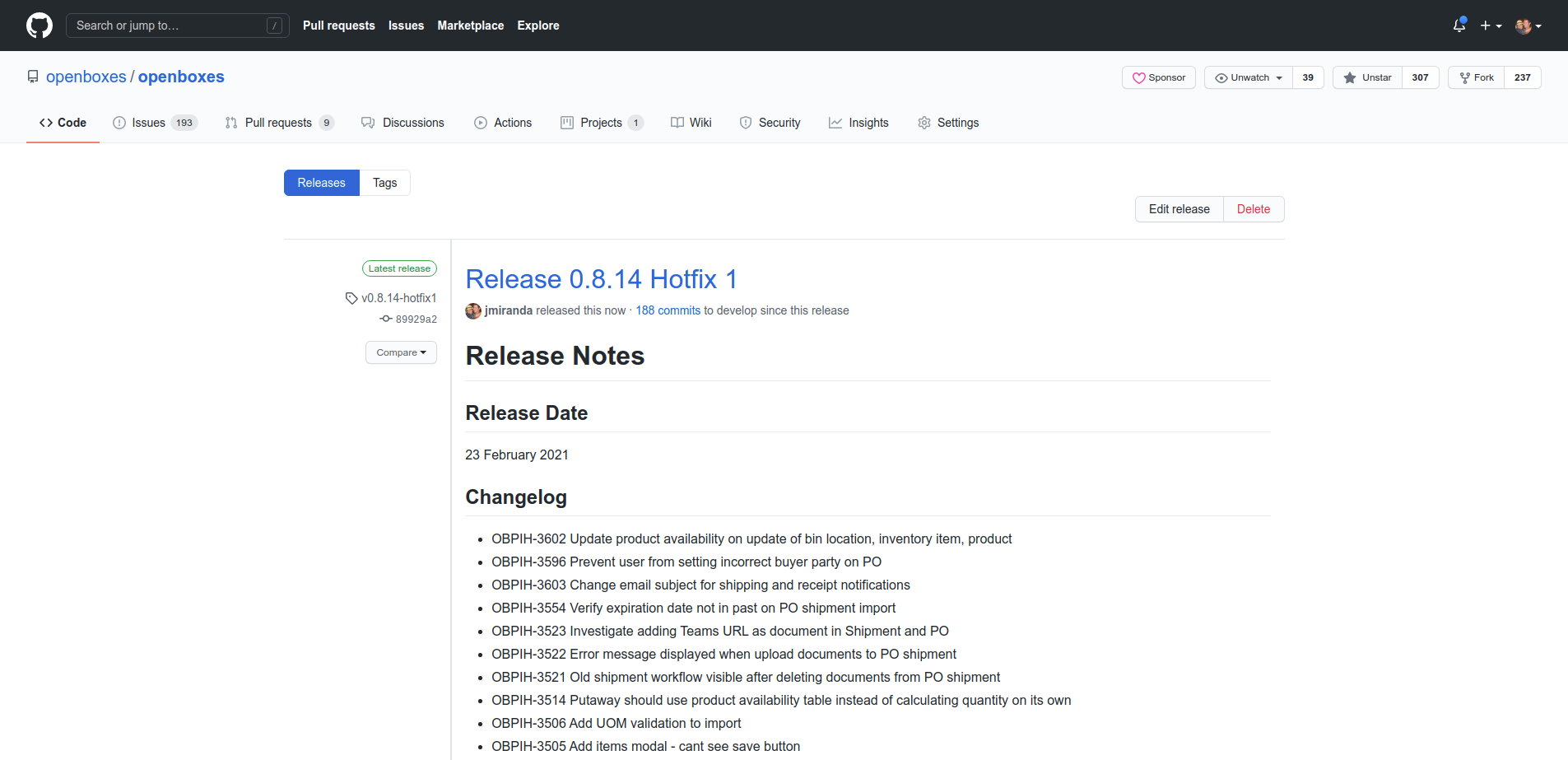
Task: Click the Release Notes heading
Action: 555,356
